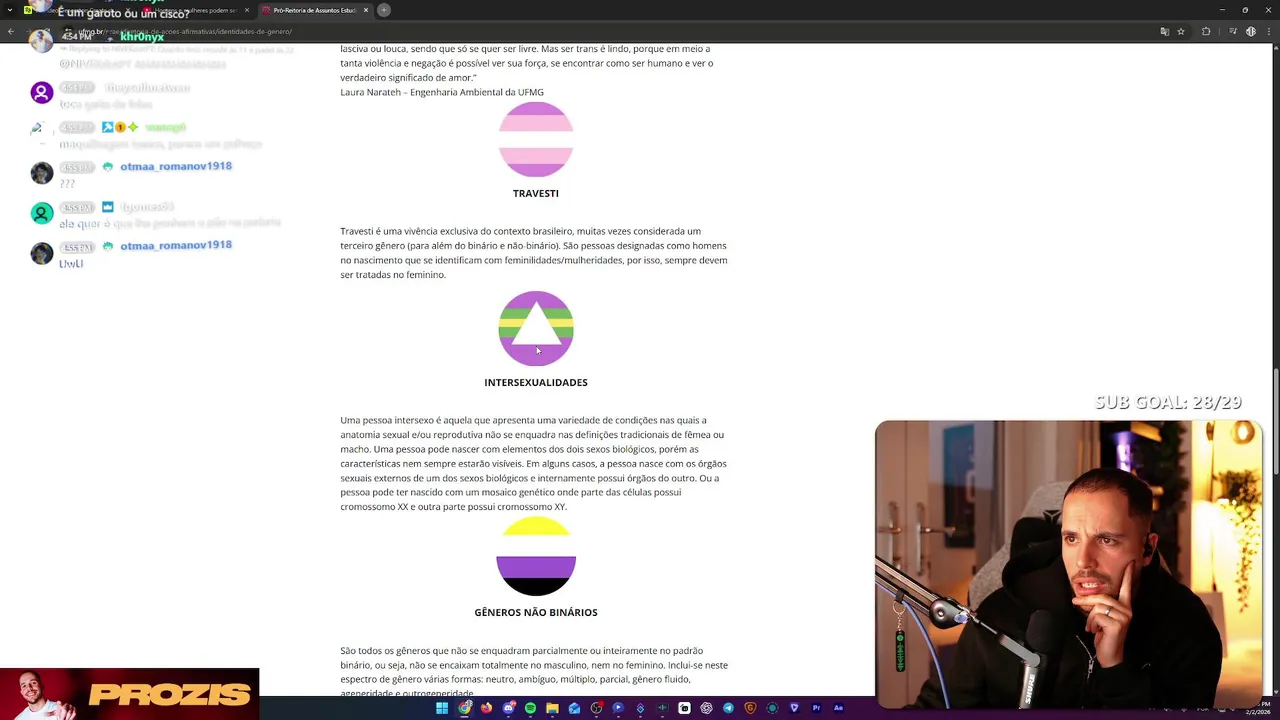Image resolution: width=1280 pixels, height=720 pixels.
Task: Click the paragraph beginning 'Uma pessoa intersexo'
Action: 534,463
